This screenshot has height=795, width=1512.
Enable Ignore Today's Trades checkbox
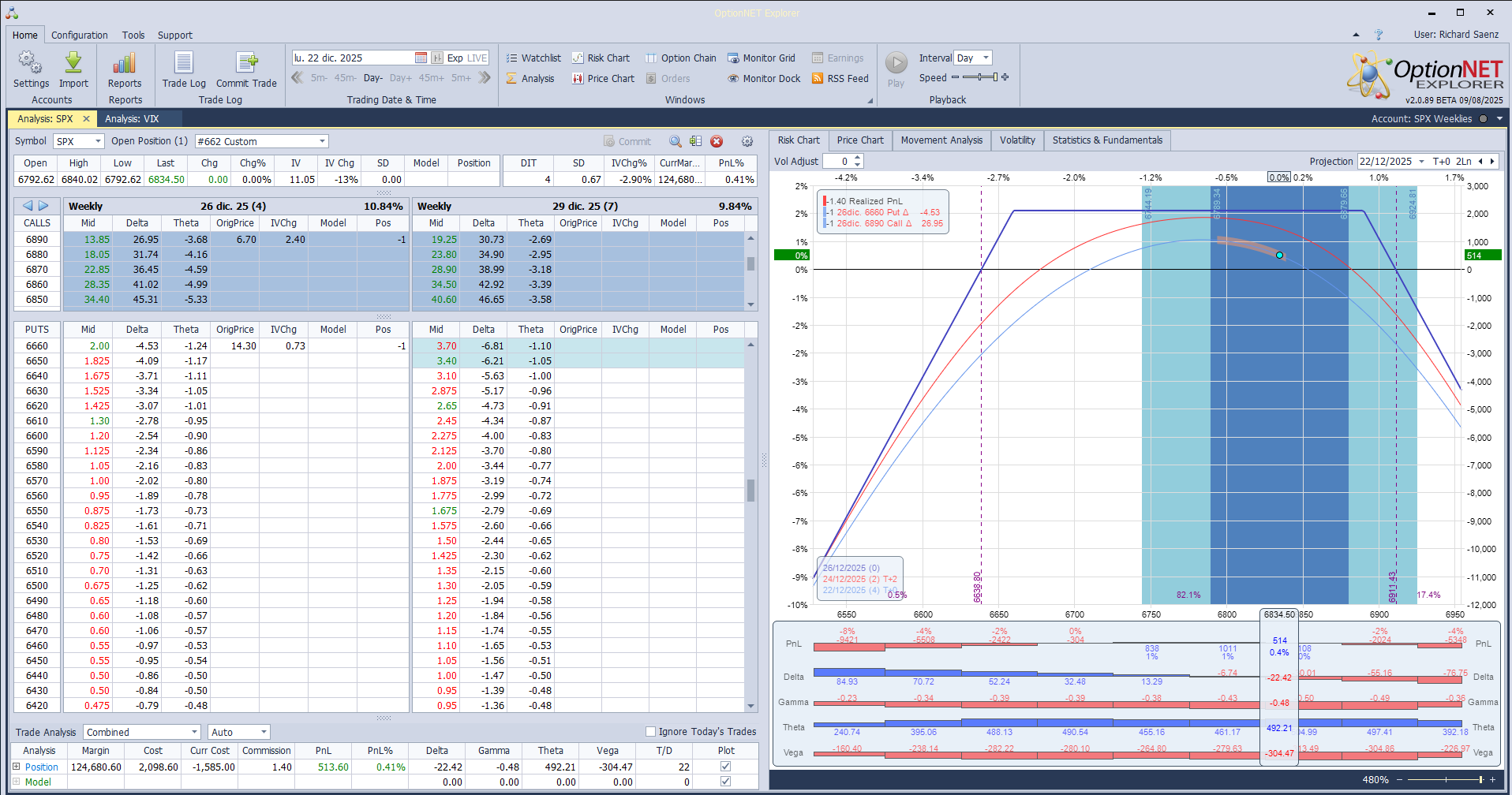coord(651,731)
